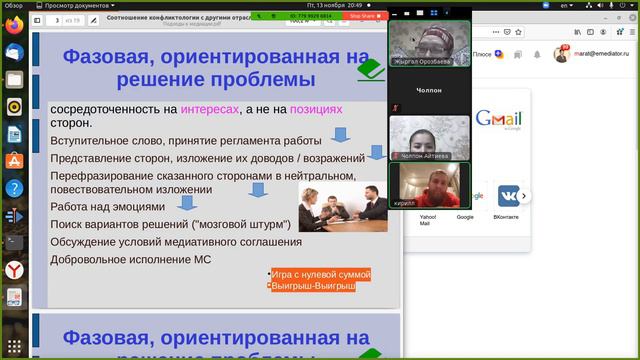Open Yandex collections bookmark icon
The image size is (640, 360).
point(518,55)
